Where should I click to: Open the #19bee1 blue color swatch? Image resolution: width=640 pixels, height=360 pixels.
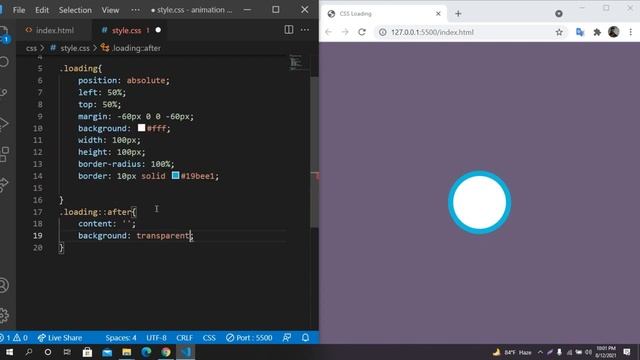[176, 176]
